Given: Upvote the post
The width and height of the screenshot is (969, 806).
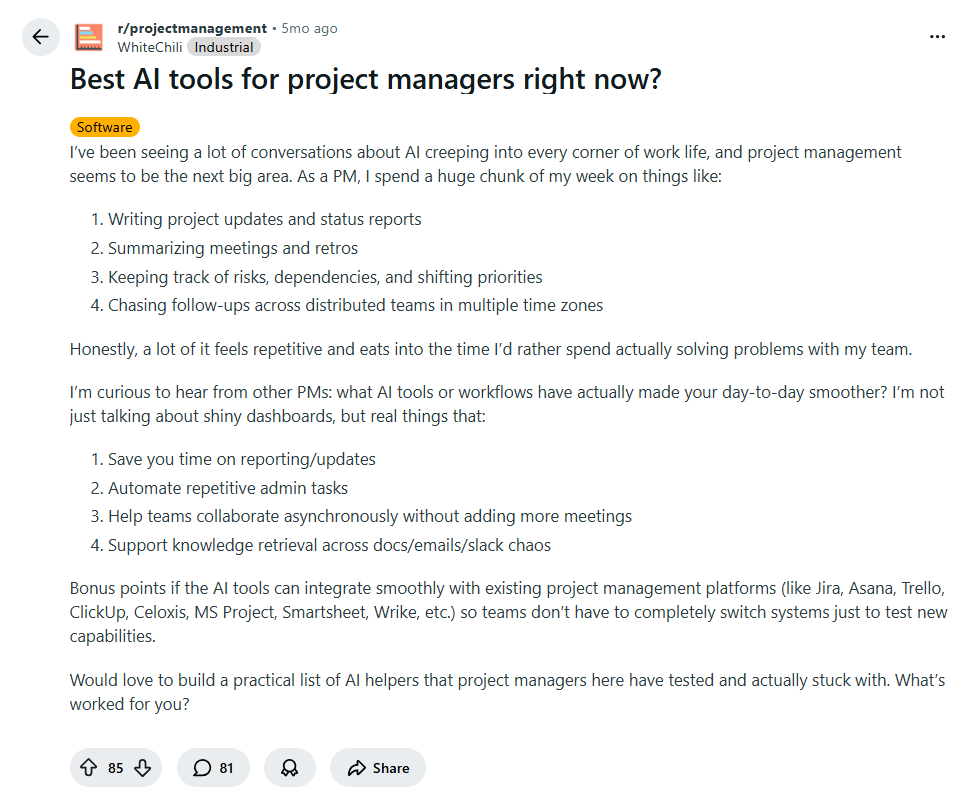Looking at the screenshot, I should pos(88,768).
